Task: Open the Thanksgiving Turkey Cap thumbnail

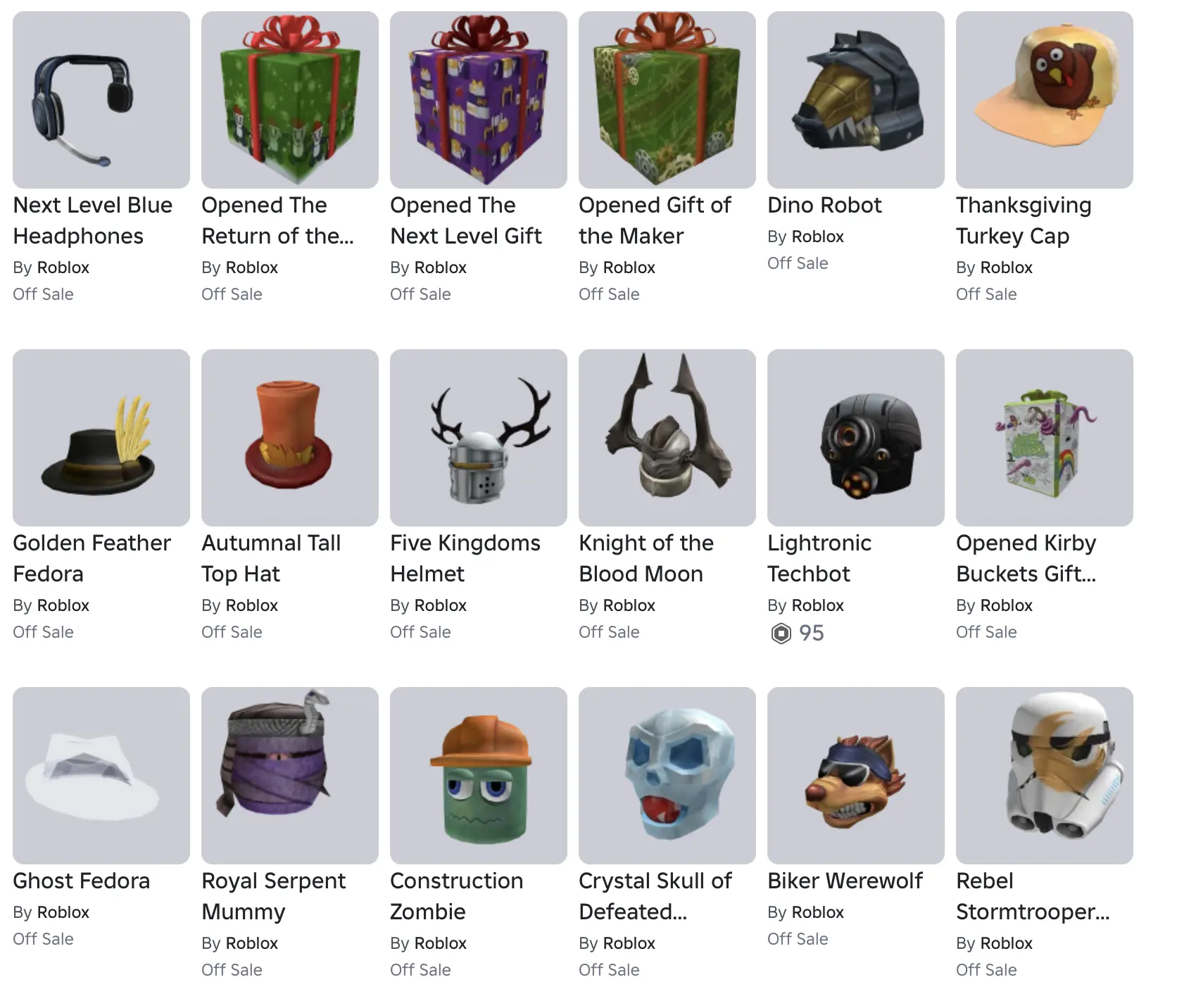Action: [x=1045, y=100]
